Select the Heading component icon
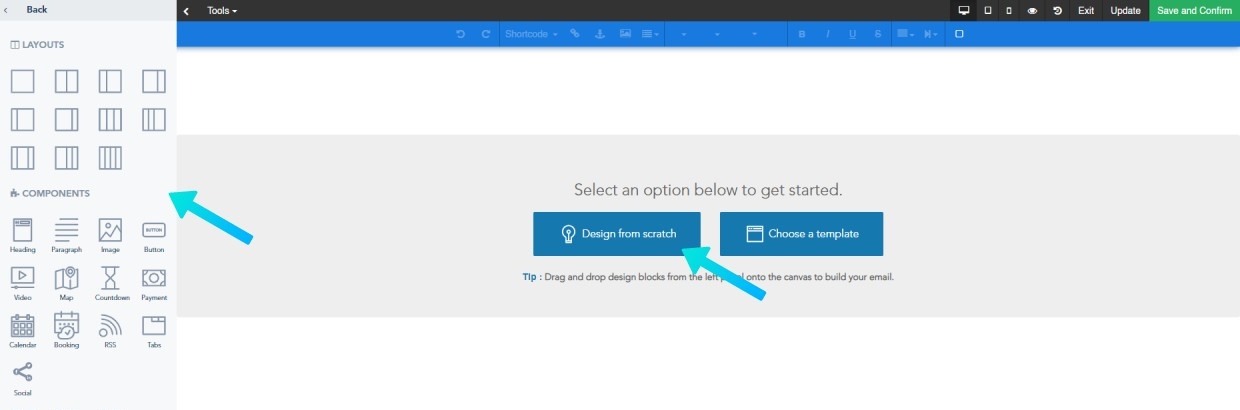The image size is (1240, 410). 23,231
